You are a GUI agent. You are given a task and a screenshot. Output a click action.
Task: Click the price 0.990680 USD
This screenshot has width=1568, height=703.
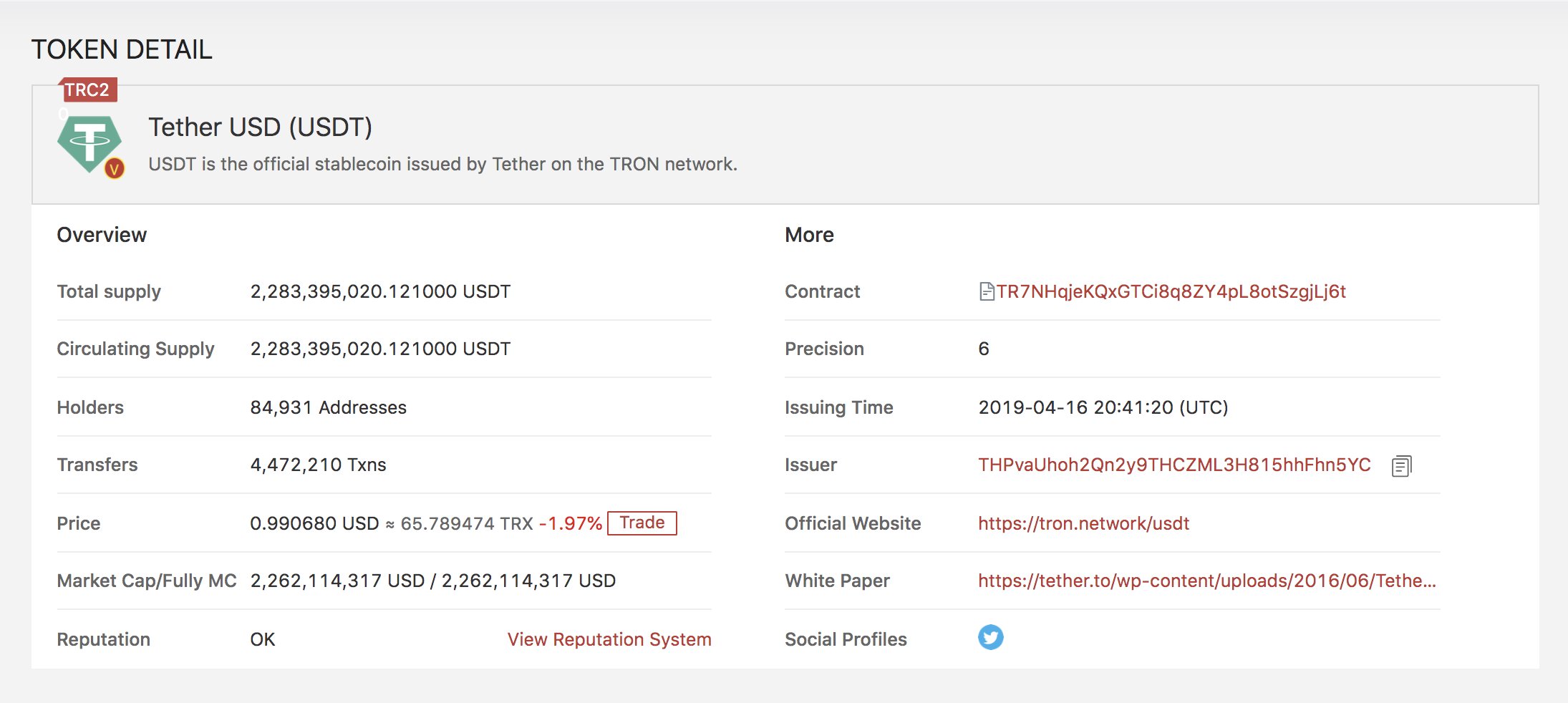314,523
